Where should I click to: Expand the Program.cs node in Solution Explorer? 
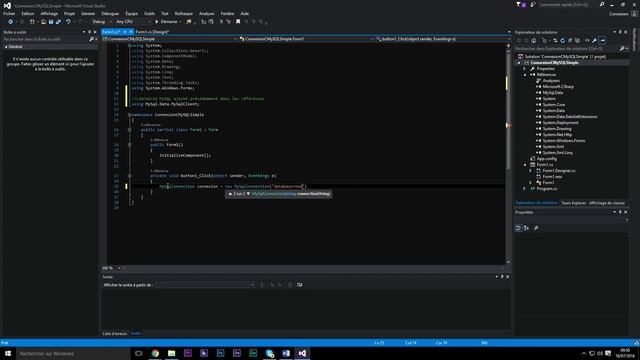pos(525,189)
